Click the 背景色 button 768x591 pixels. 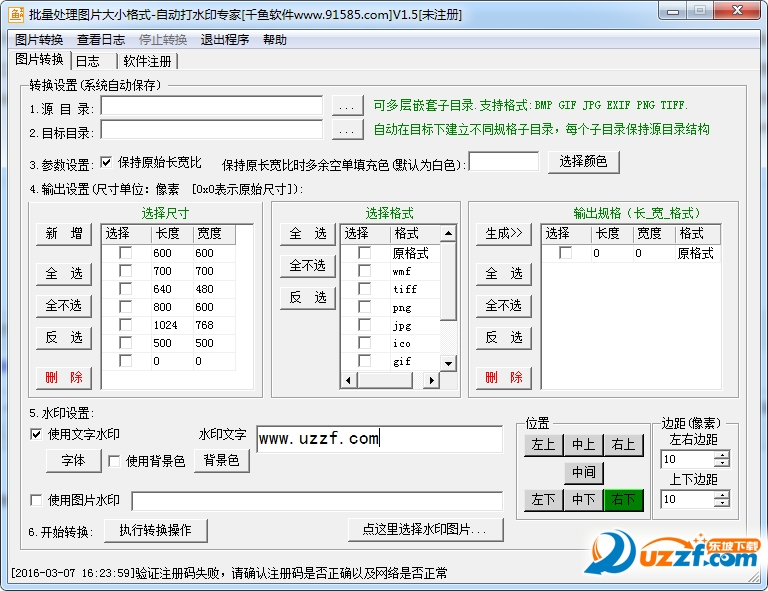tap(221, 461)
